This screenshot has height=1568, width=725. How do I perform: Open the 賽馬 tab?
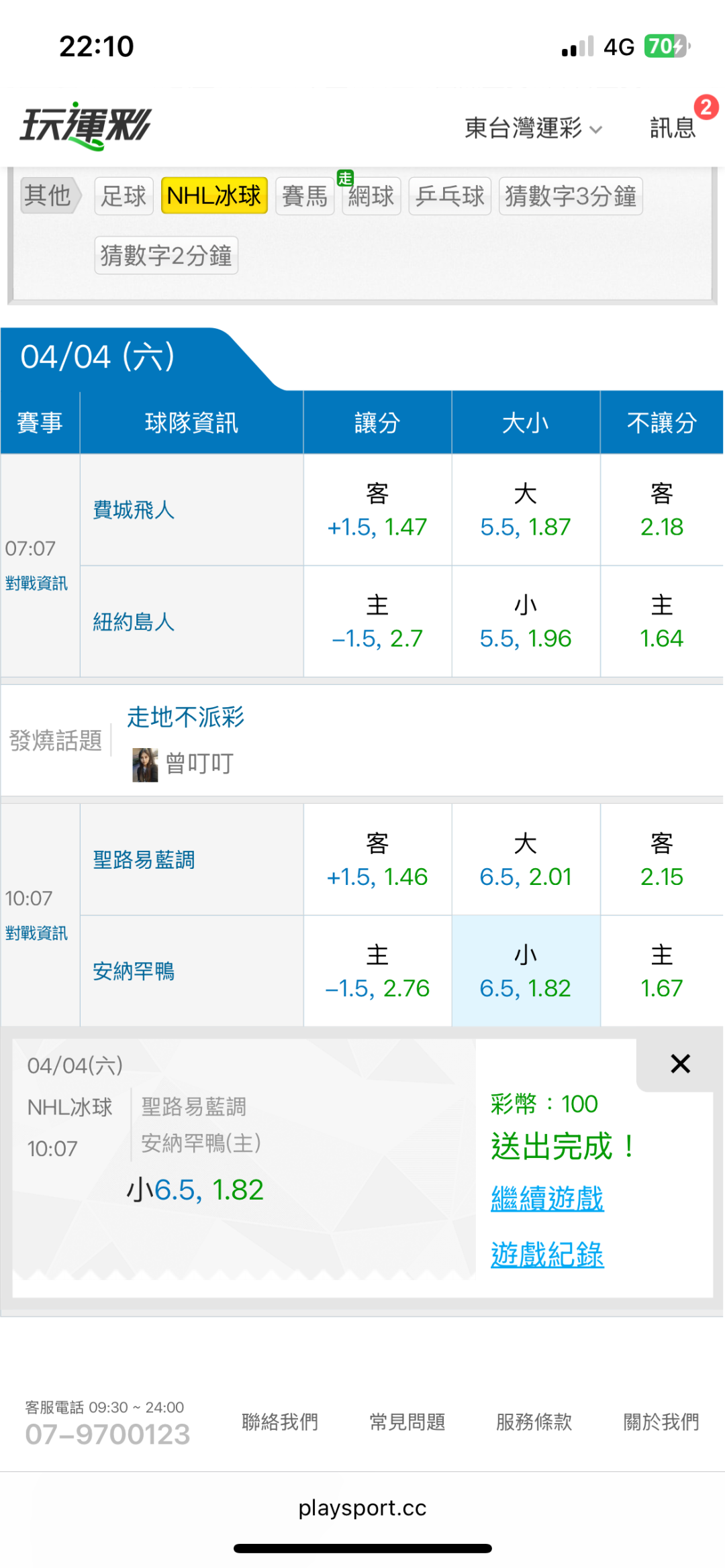point(305,196)
